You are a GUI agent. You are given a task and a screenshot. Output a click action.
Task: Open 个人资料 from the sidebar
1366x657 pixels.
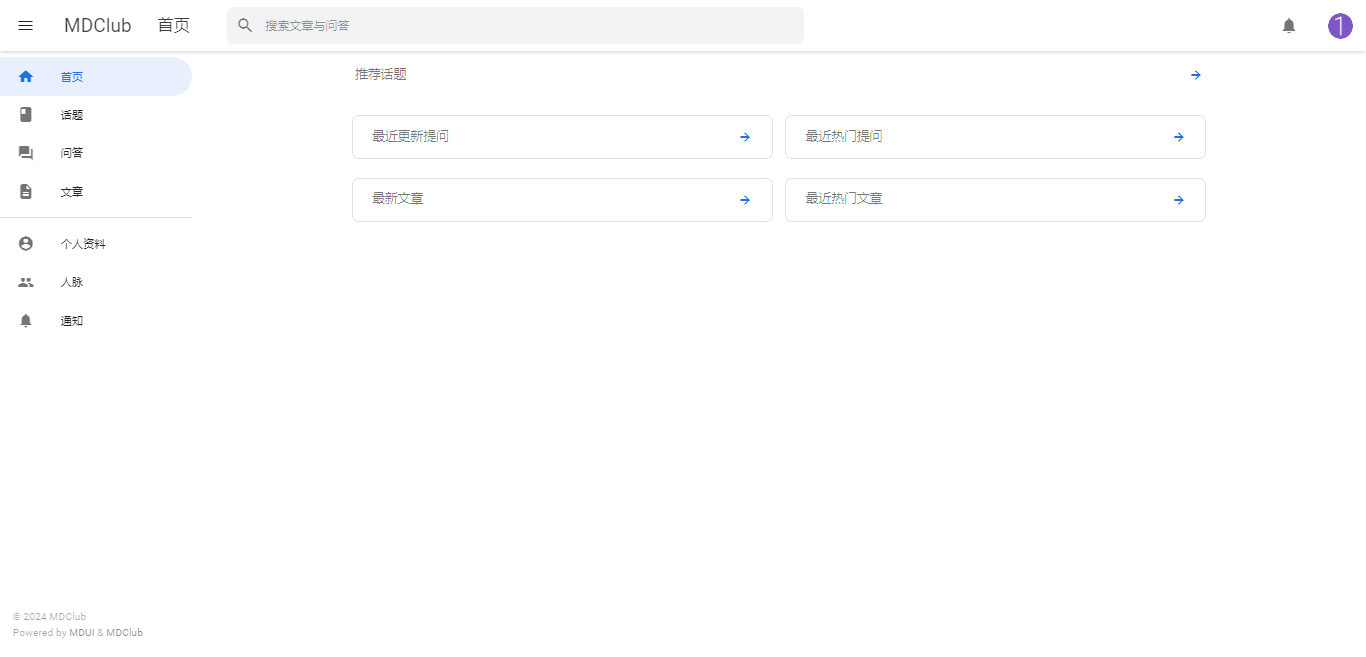pyautogui.click(x=96, y=244)
